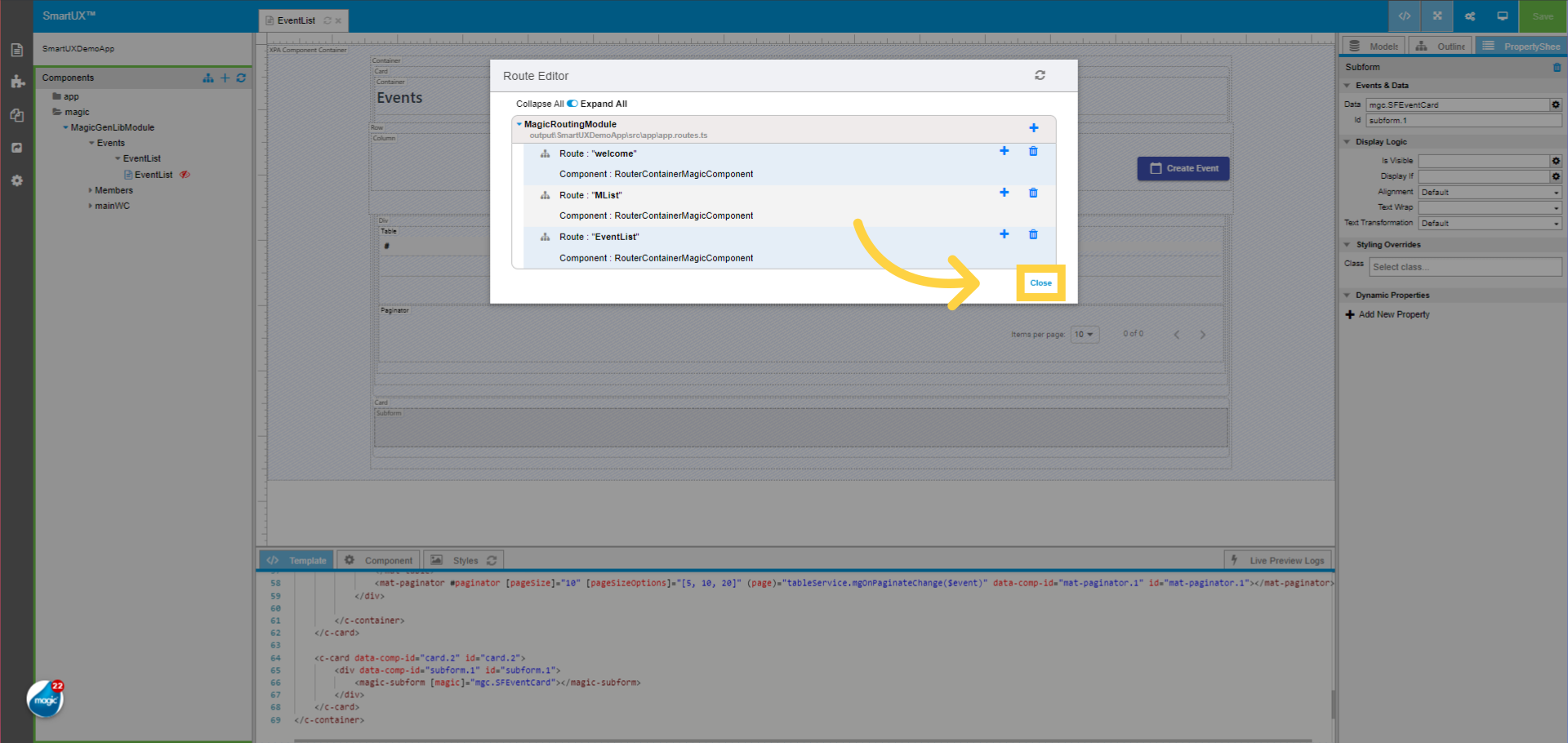Click Add New Property link
1568x743 pixels.
[1393, 314]
